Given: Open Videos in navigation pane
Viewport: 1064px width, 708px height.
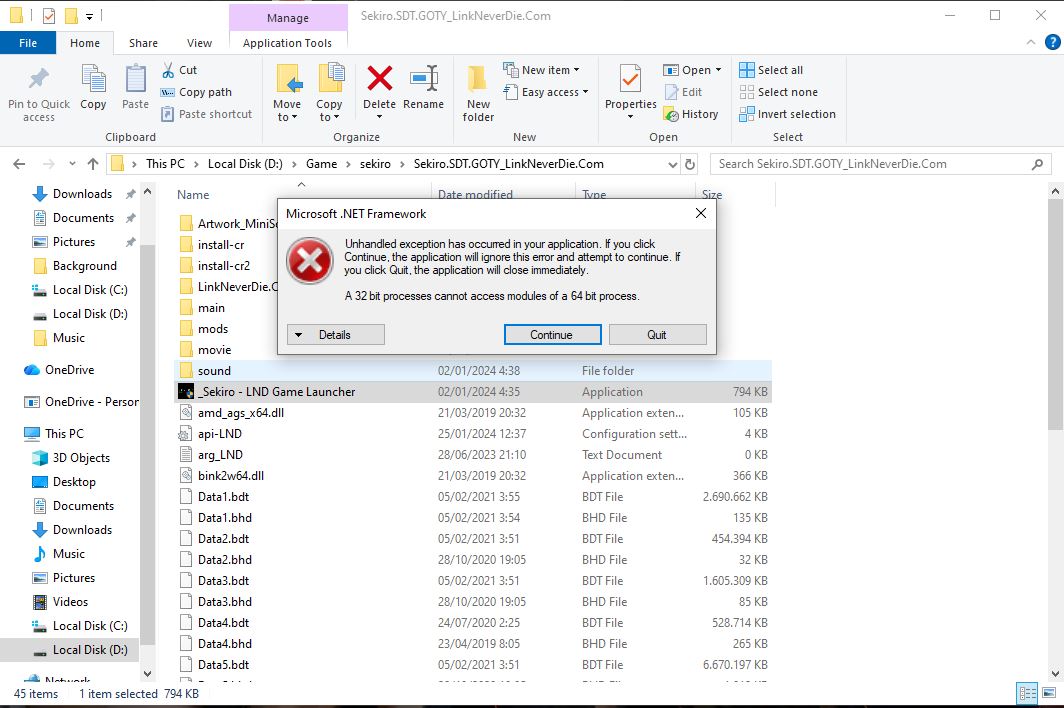Looking at the screenshot, I should [70, 601].
